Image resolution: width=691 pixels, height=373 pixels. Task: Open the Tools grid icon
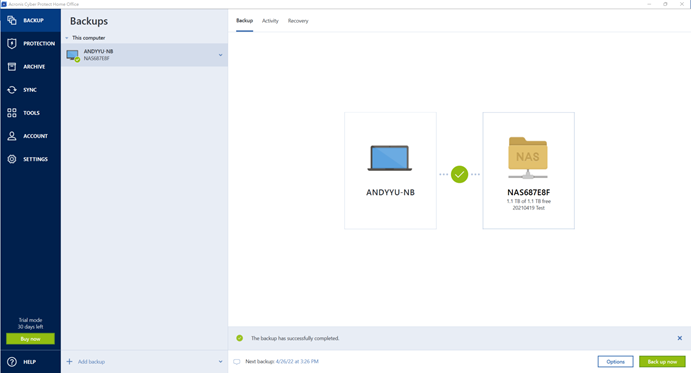point(12,113)
